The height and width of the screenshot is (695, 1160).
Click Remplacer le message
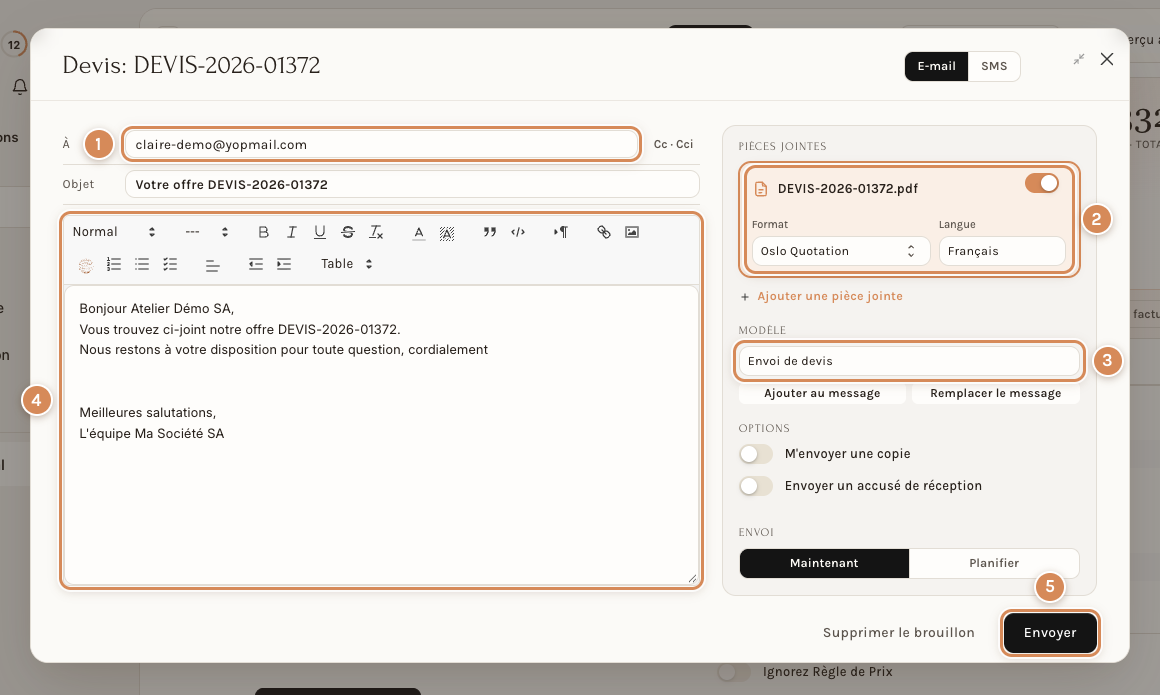tap(995, 394)
